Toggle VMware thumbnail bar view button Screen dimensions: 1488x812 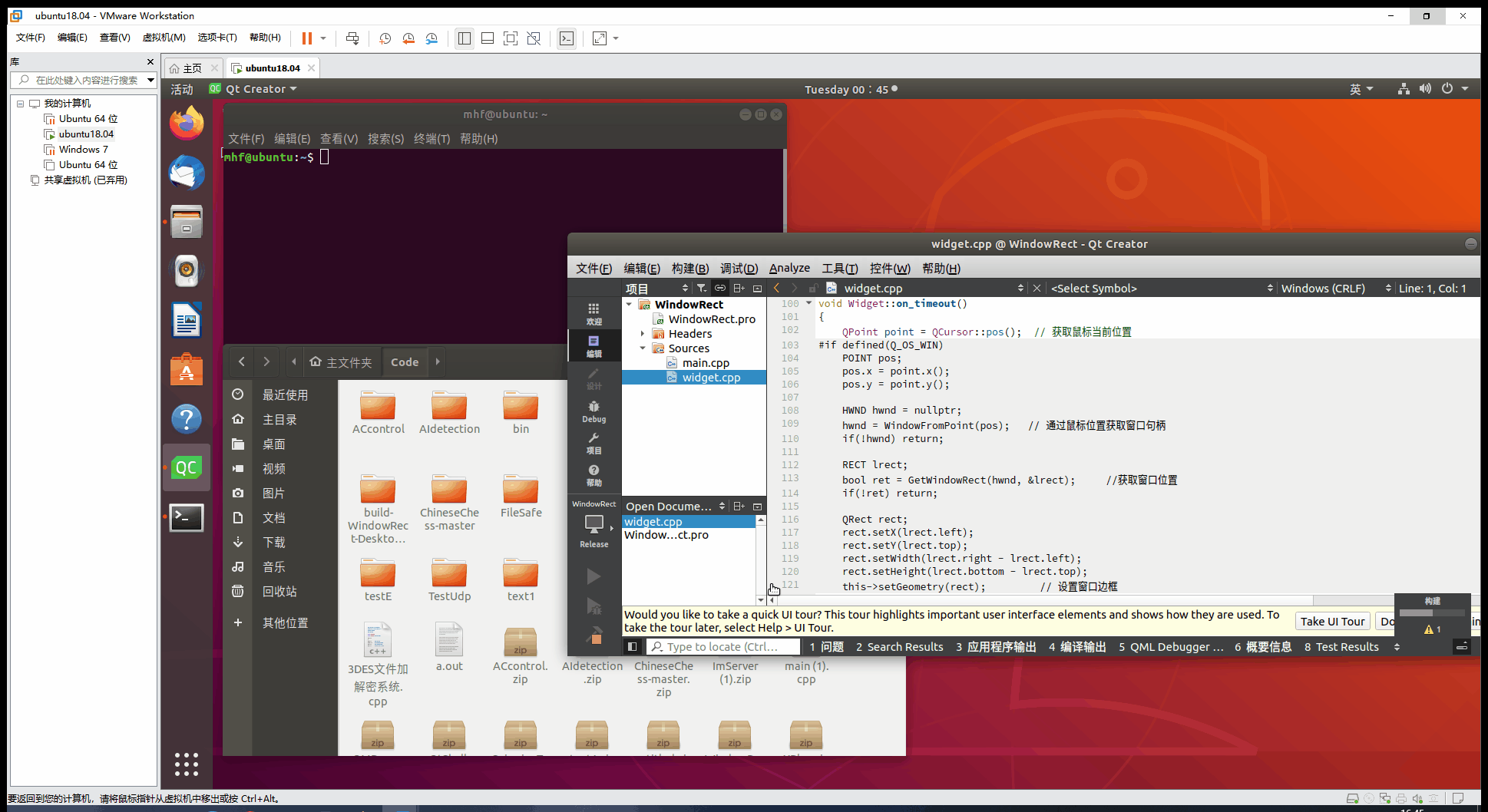(488, 38)
